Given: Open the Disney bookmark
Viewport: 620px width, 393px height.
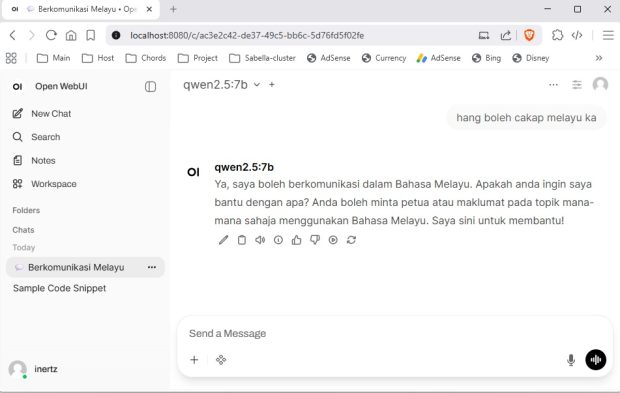Looking at the screenshot, I should pos(530,58).
